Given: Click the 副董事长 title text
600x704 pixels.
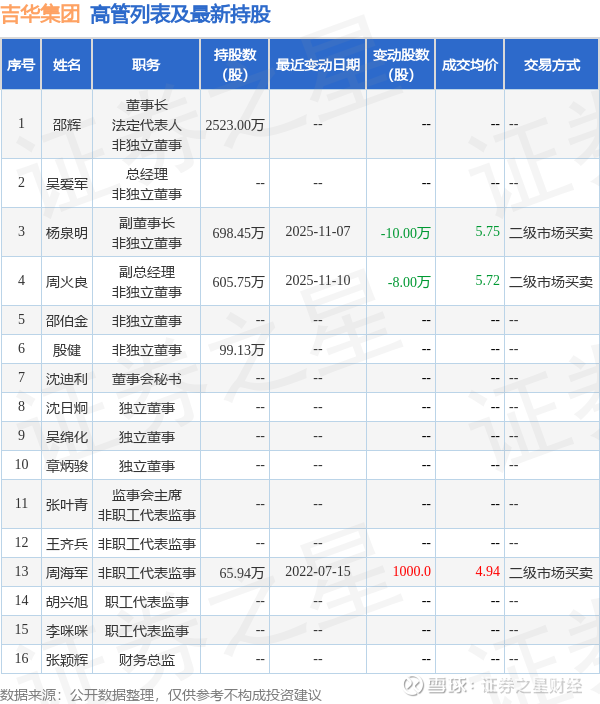Looking at the screenshot, I should click(146, 223).
